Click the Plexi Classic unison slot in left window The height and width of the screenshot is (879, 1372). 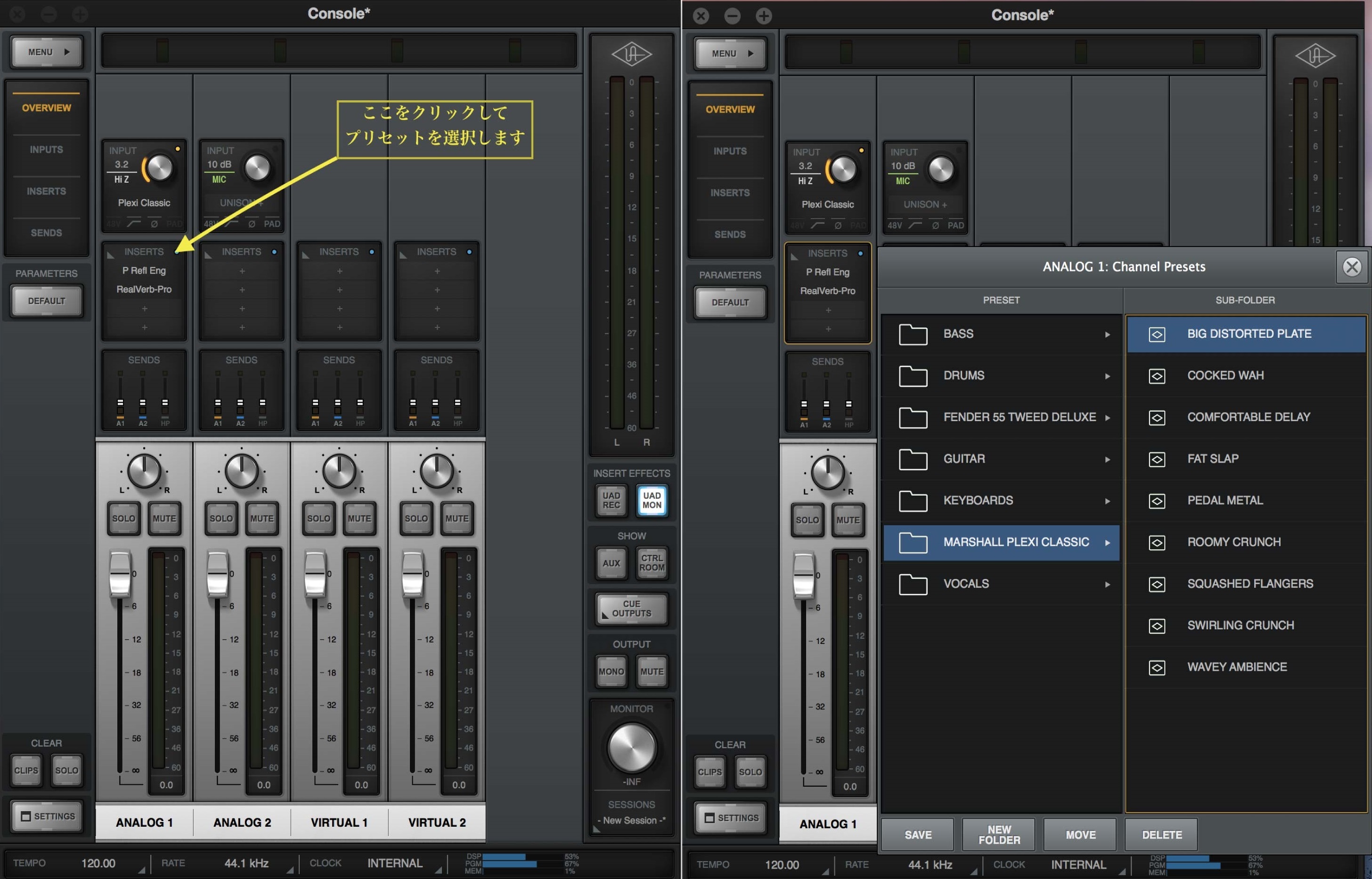(144, 203)
